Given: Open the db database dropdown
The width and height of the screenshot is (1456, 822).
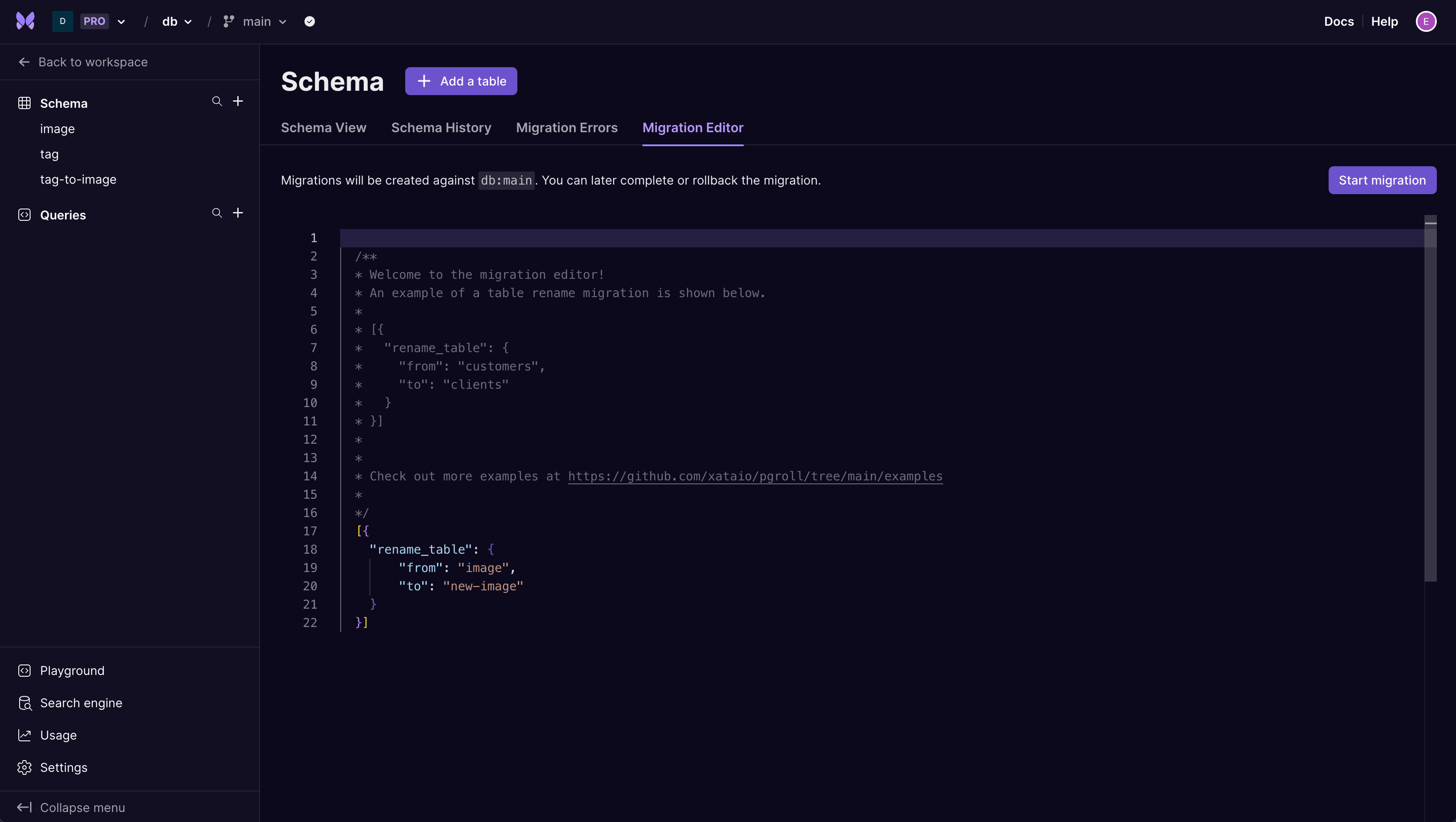Looking at the screenshot, I should tap(177, 21).
